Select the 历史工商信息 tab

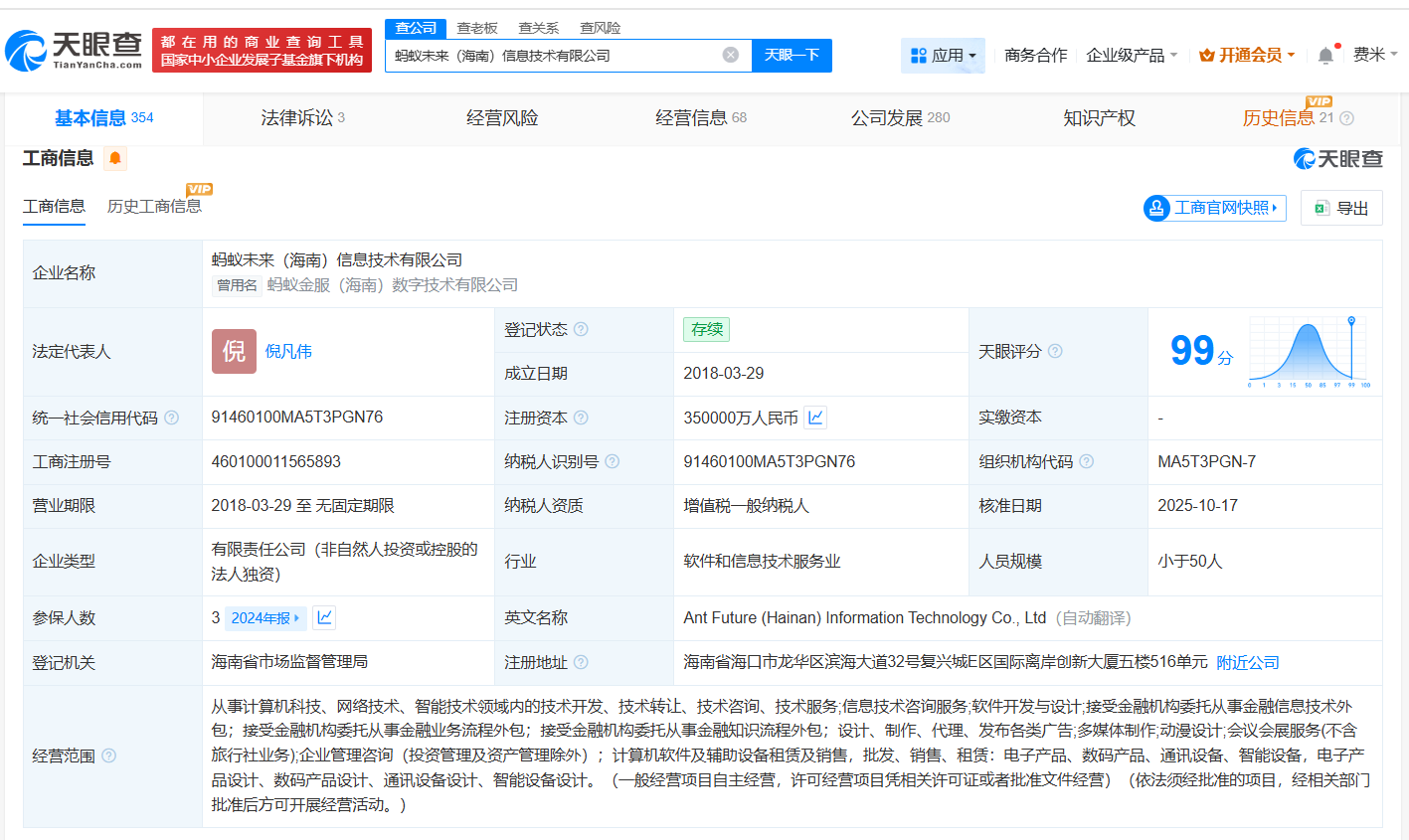pos(153,207)
